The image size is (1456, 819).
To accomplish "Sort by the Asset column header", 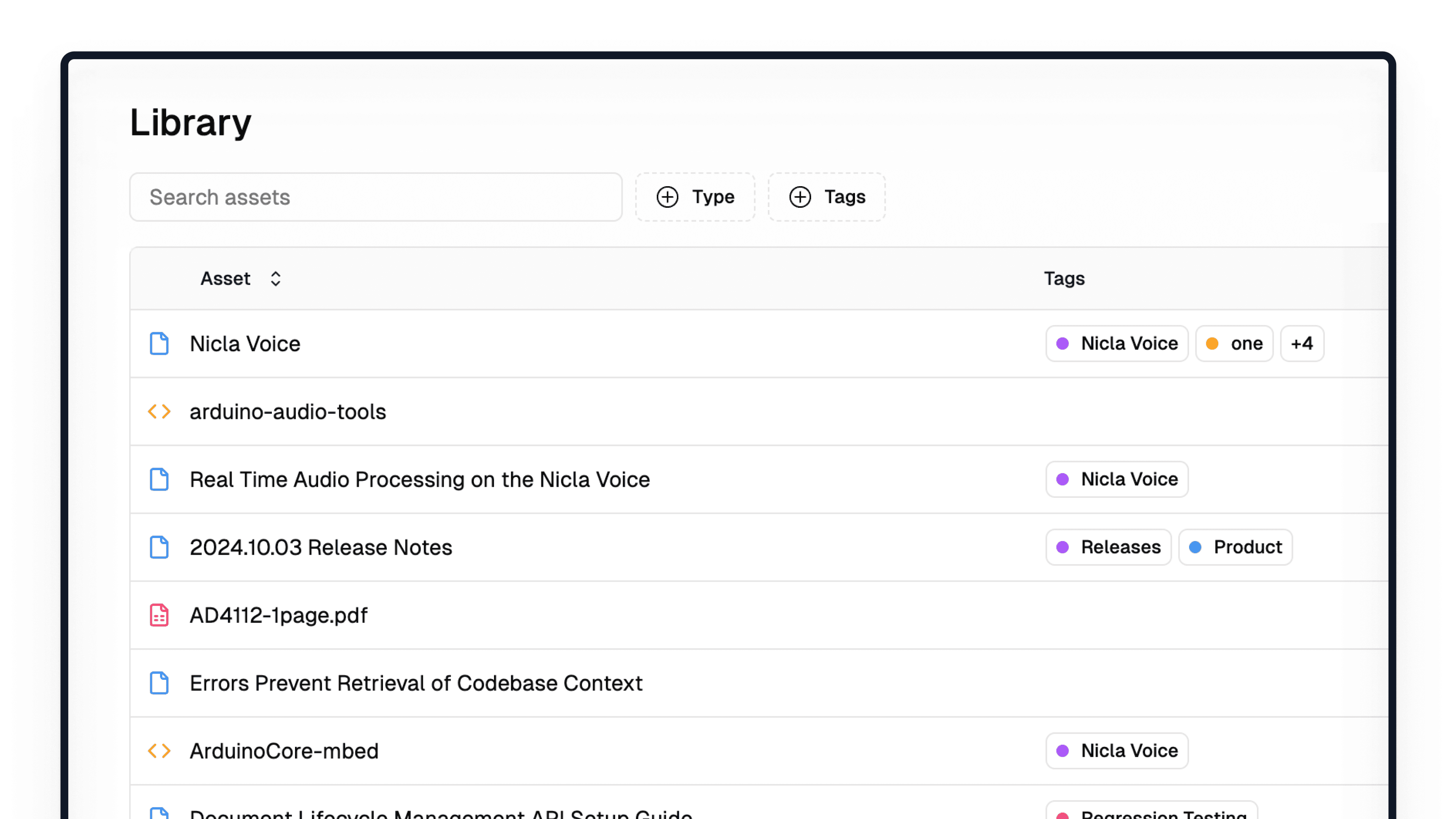I will coord(225,279).
